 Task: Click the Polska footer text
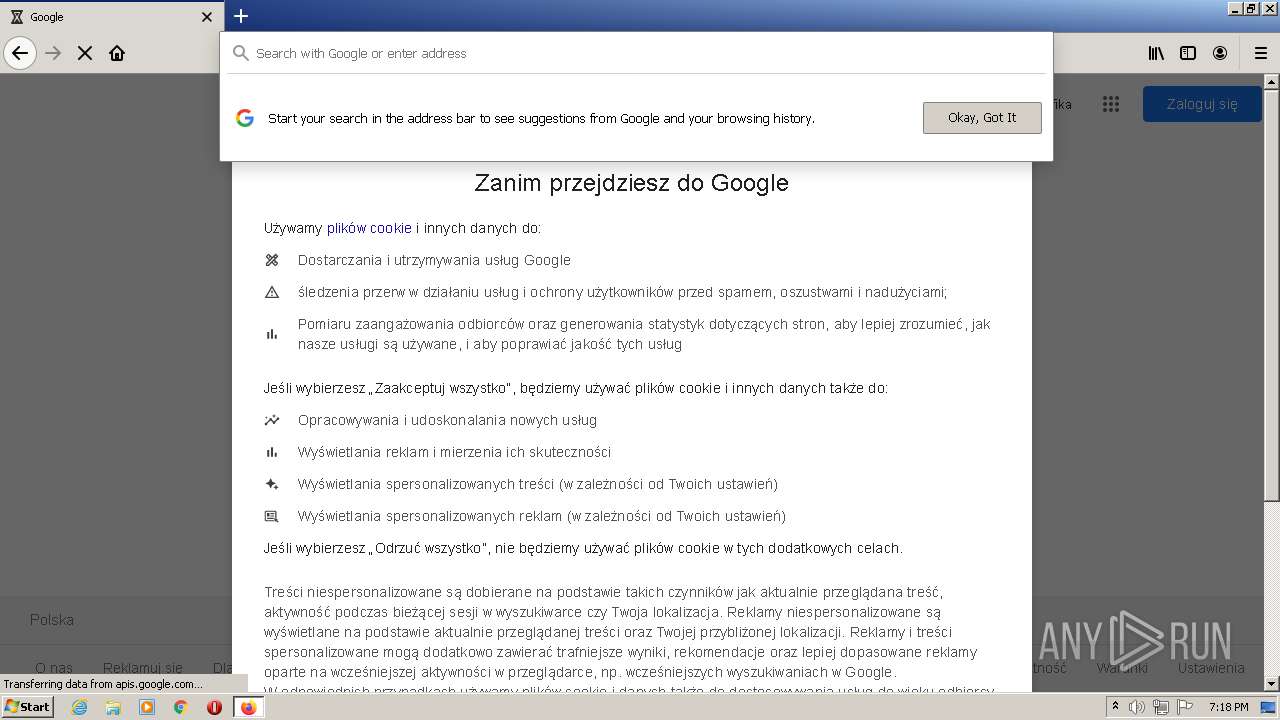pyautogui.click(x=52, y=620)
